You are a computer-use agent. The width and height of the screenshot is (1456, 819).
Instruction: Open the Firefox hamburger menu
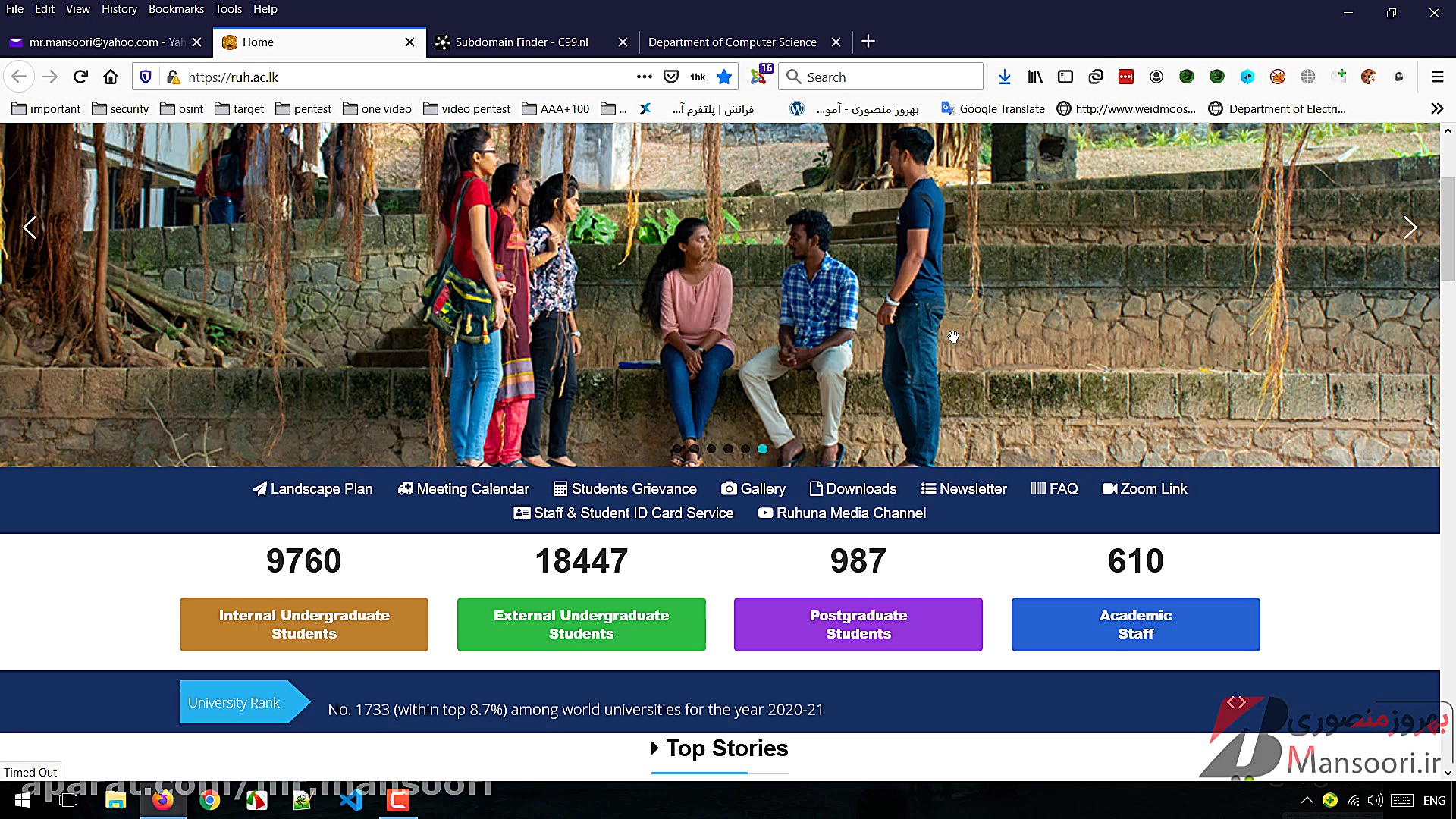[1437, 77]
